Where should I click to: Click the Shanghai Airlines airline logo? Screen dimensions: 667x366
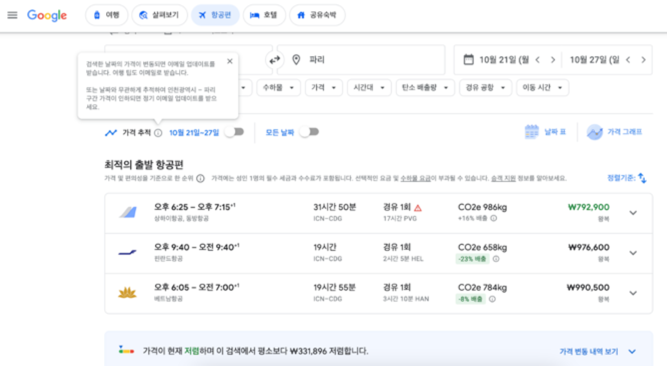tap(128, 212)
